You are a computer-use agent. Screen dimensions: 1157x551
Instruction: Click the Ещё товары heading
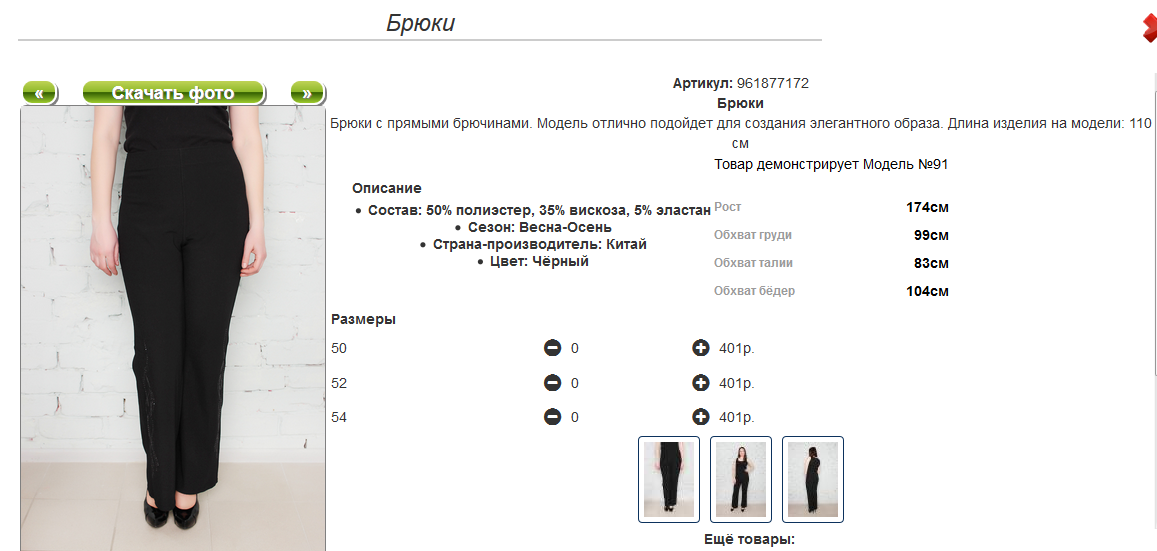[750, 539]
